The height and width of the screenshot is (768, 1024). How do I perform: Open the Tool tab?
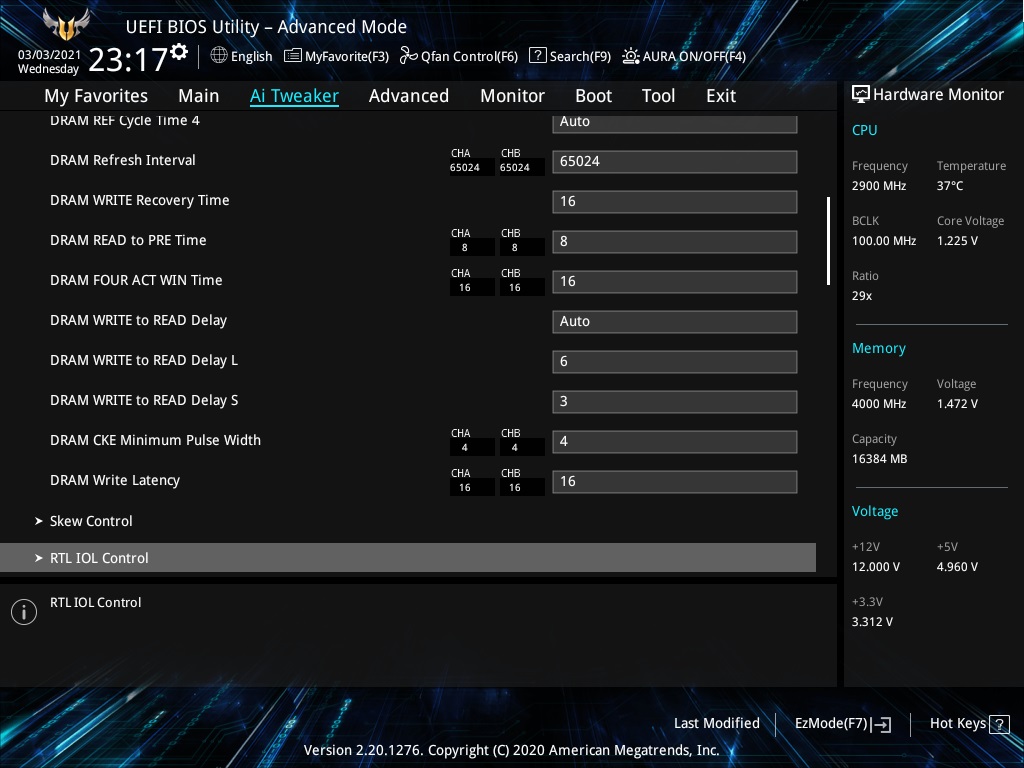point(658,96)
